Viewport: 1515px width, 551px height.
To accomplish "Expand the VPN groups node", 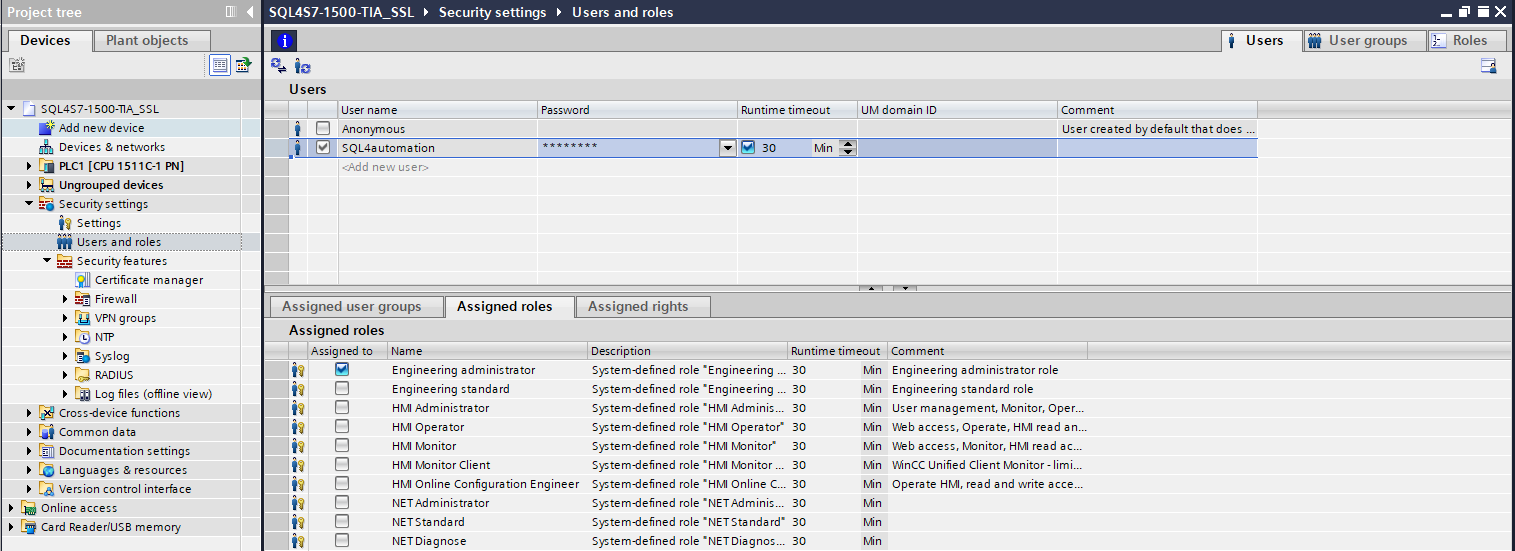I will coord(65,318).
